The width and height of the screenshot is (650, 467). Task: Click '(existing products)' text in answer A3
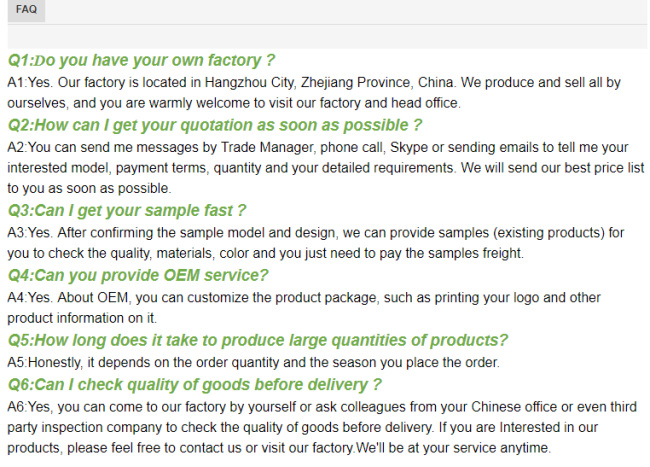pos(549,233)
